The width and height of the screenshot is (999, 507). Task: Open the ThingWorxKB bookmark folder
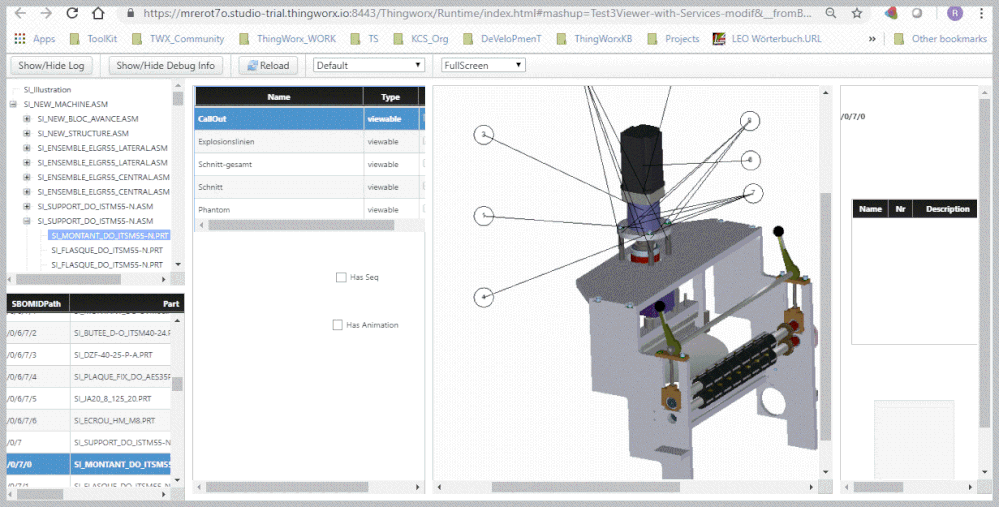[x=594, y=39]
